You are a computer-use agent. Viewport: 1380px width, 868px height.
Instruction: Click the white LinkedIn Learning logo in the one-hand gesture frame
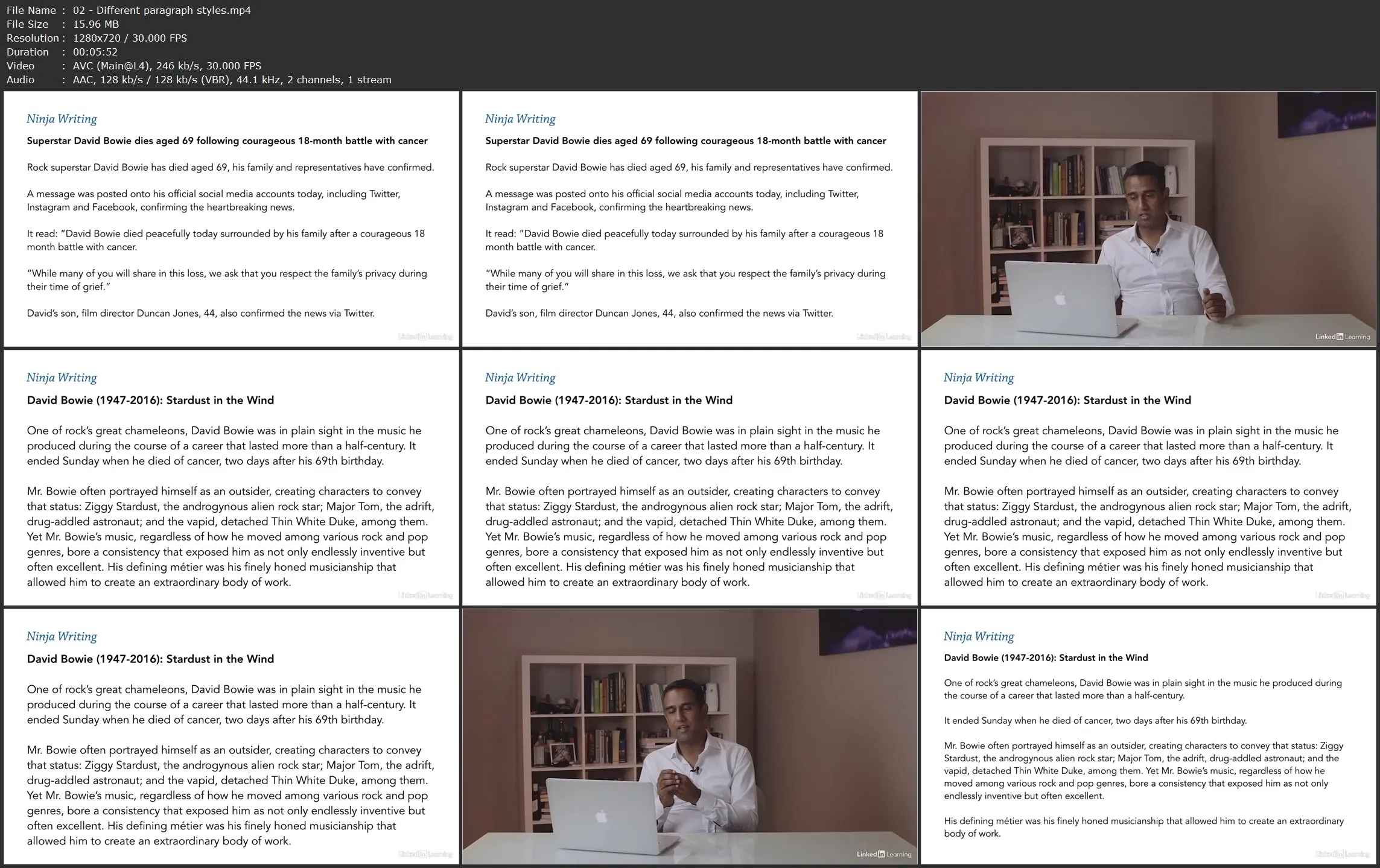(1343, 337)
